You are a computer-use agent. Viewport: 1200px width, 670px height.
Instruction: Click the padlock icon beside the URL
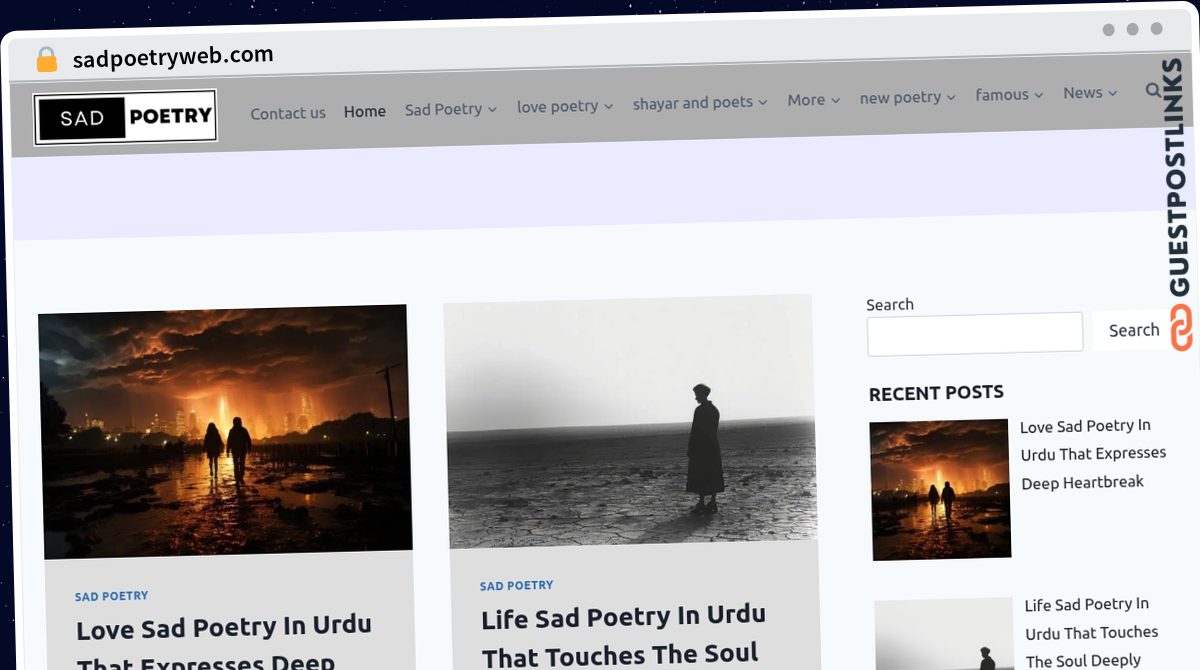point(46,60)
